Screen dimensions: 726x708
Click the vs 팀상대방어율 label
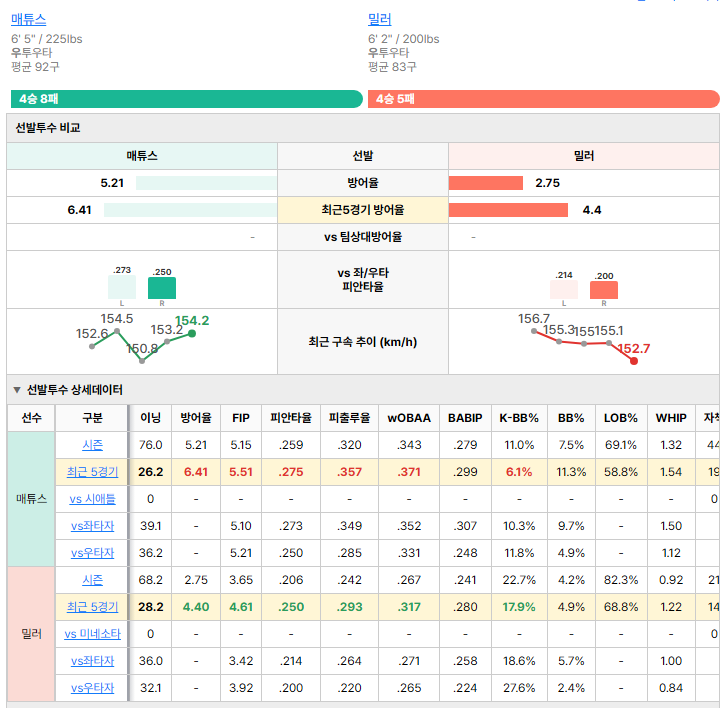pos(363,237)
